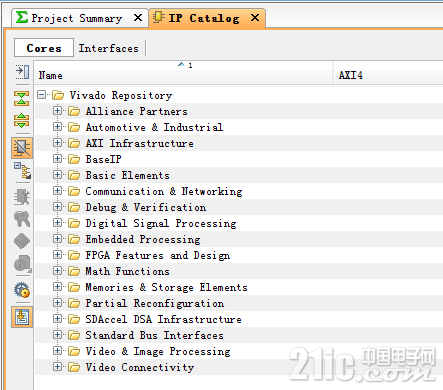Collapse the Vivado Repository tree node
This screenshot has height=390, width=443.
41,95
